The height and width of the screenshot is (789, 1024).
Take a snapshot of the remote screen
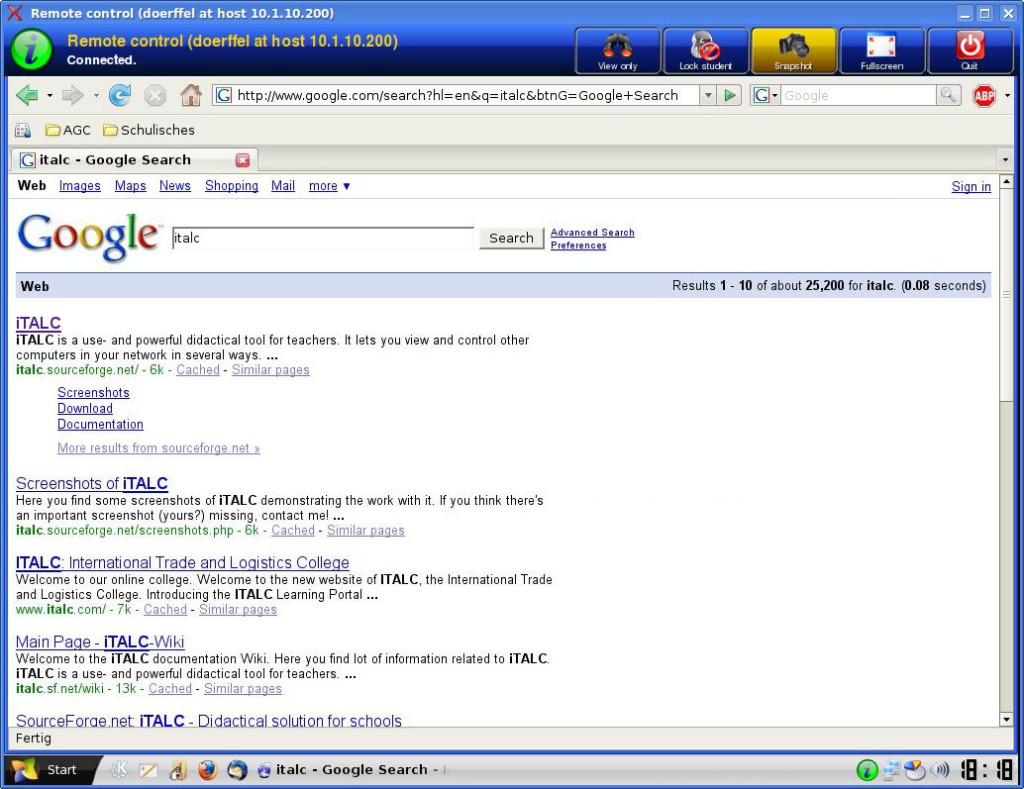point(793,51)
